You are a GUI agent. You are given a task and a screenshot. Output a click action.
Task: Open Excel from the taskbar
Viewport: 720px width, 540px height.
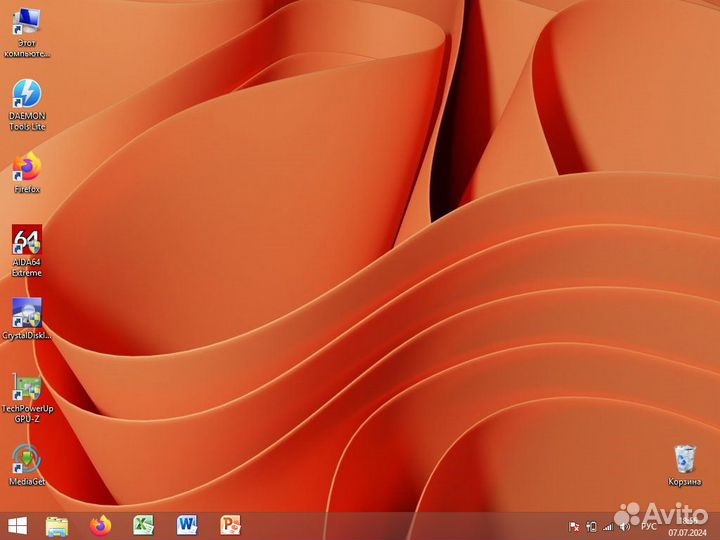tap(144, 525)
